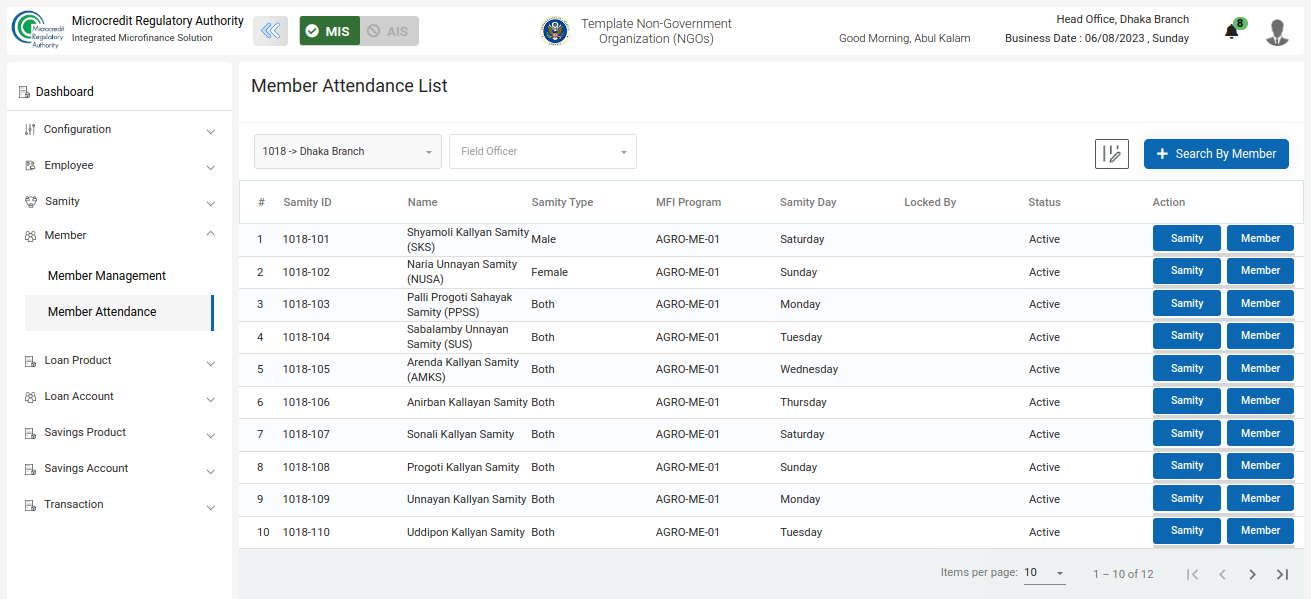Click the Dashboard sidebar icon
Screen dimensions: 1311x599
(24, 92)
